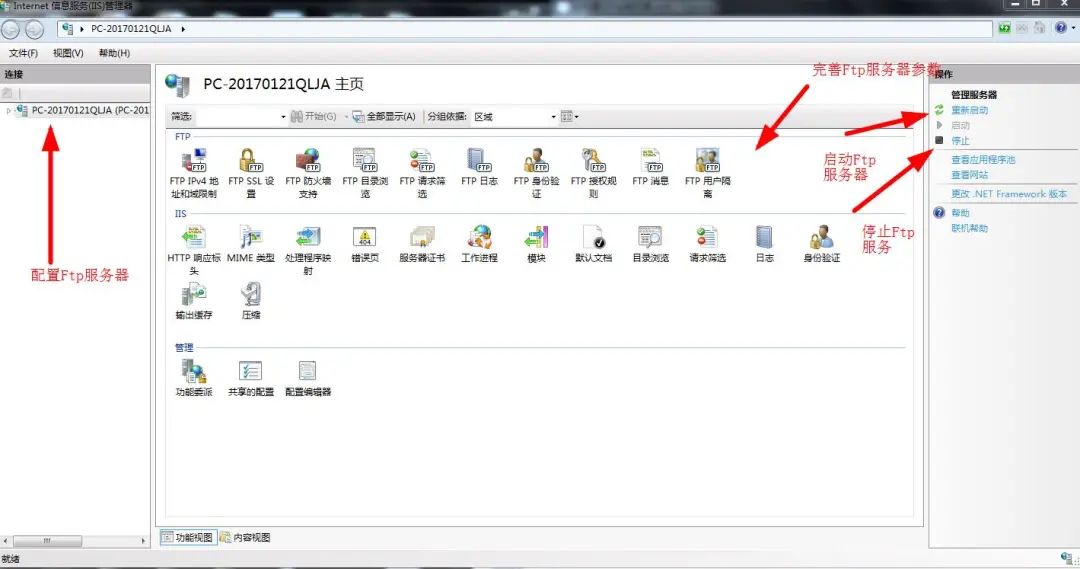
Task: Open the 文件(F) menu
Action: [x=23, y=53]
